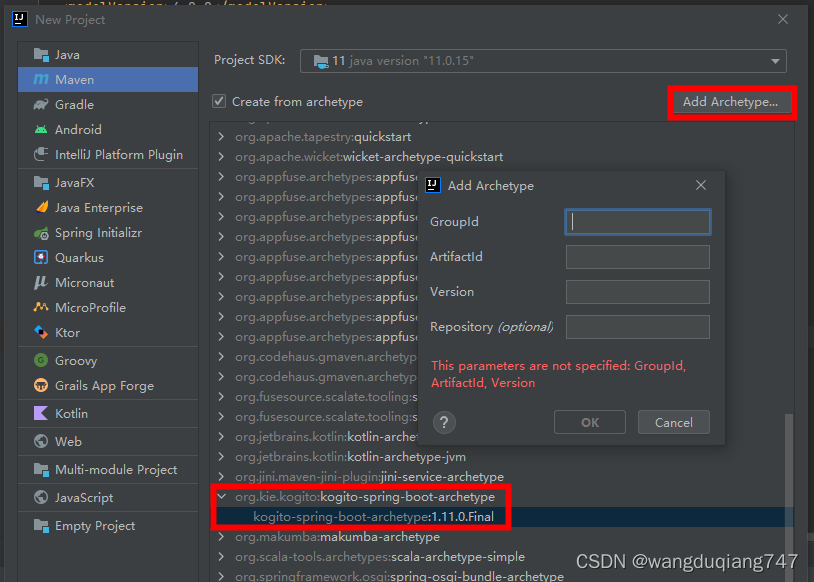Select Spring Initializr project type label
Screen dimensions: 814x582
pos(99,233)
